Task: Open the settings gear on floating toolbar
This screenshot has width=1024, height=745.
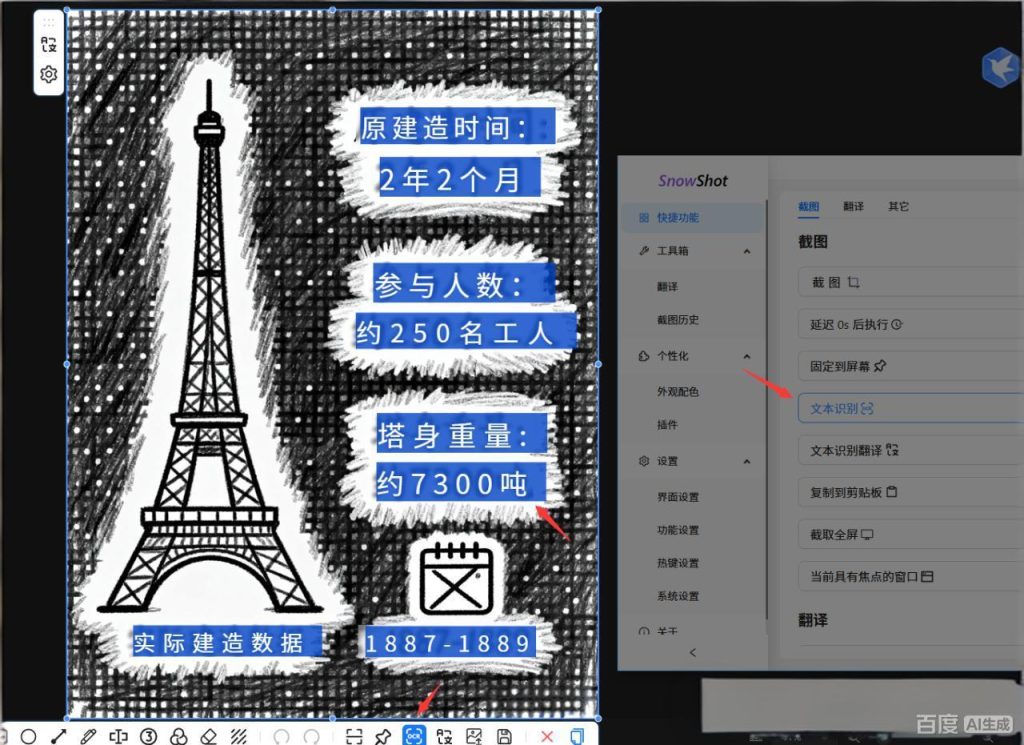Action: point(48,74)
